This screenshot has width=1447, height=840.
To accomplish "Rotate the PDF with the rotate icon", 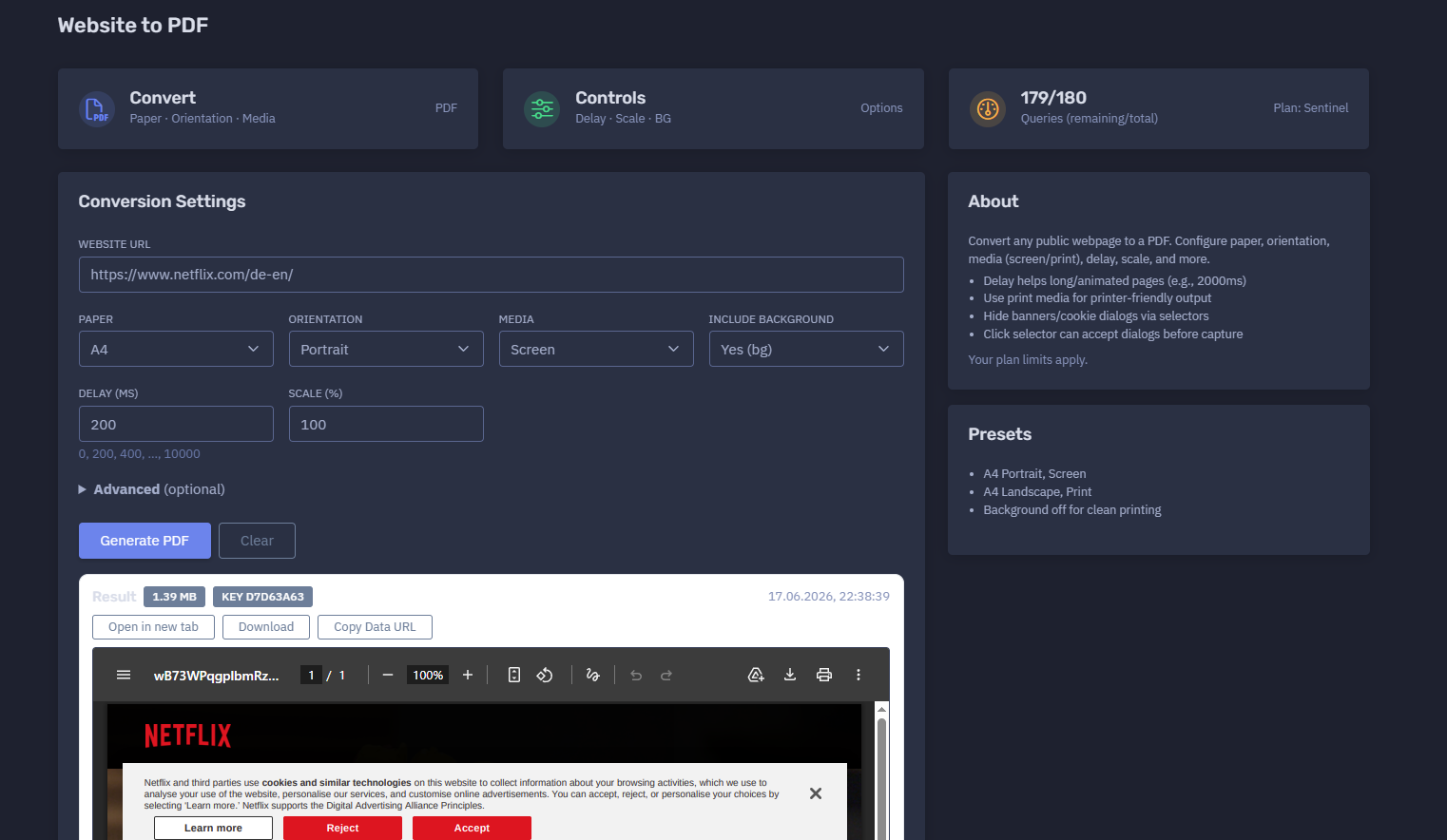I will [x=545, y=675].
